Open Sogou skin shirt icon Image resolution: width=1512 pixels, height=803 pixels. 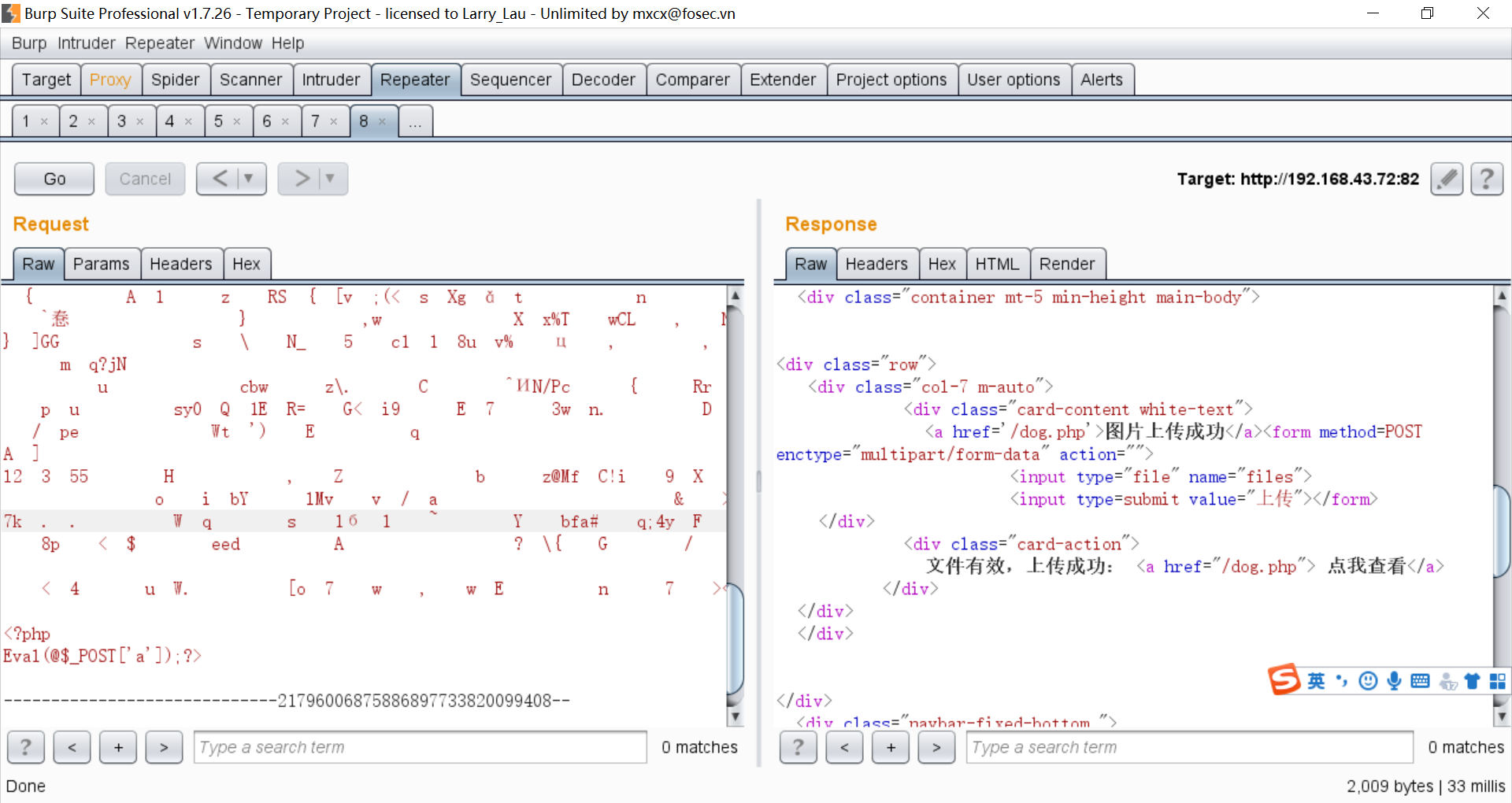coord(1472,681)
